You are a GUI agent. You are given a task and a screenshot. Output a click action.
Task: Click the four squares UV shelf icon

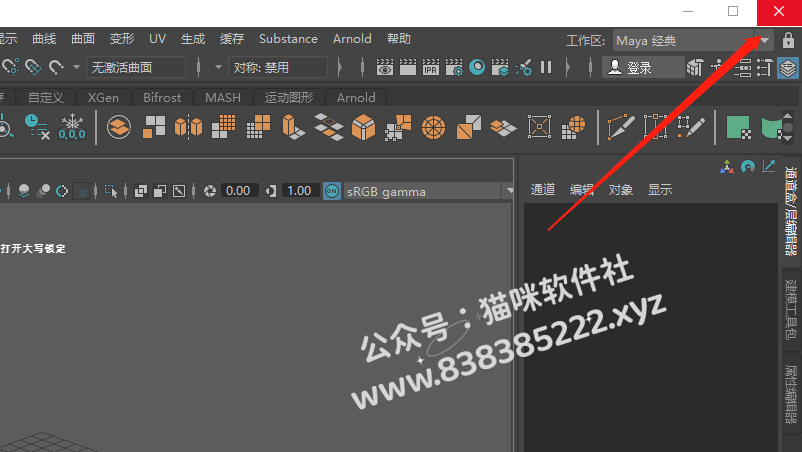coord(154,127)
